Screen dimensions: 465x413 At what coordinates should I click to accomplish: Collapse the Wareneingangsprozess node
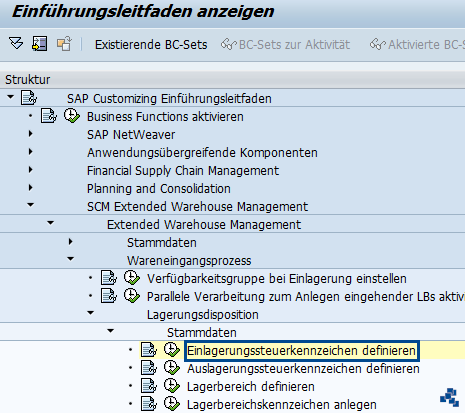pyautogui.click(x=71, y=259)
